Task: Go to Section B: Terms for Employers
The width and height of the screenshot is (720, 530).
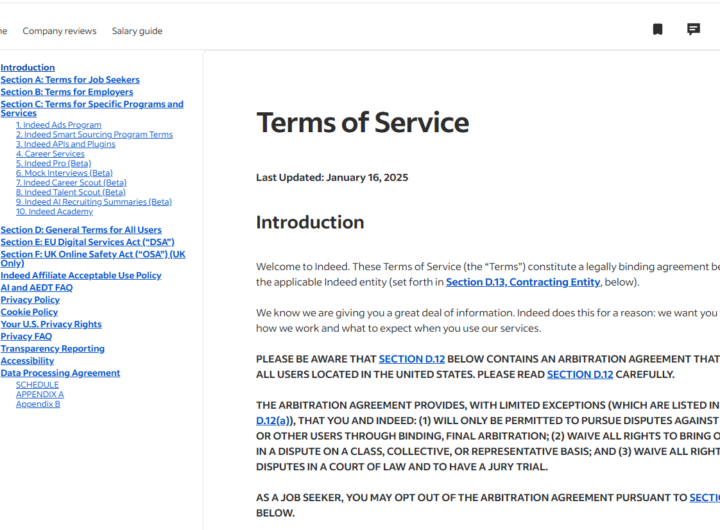Action: click(66, 92)
